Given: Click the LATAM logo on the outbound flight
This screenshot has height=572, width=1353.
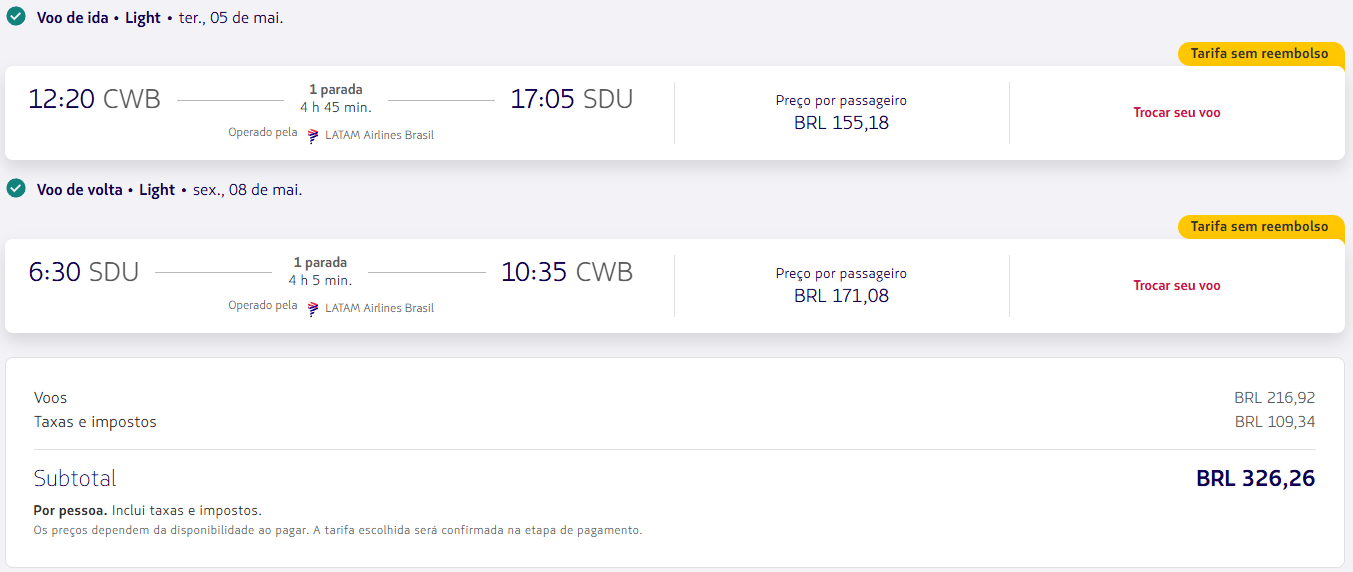Looking at the screenshot, I should pos(313,135).
